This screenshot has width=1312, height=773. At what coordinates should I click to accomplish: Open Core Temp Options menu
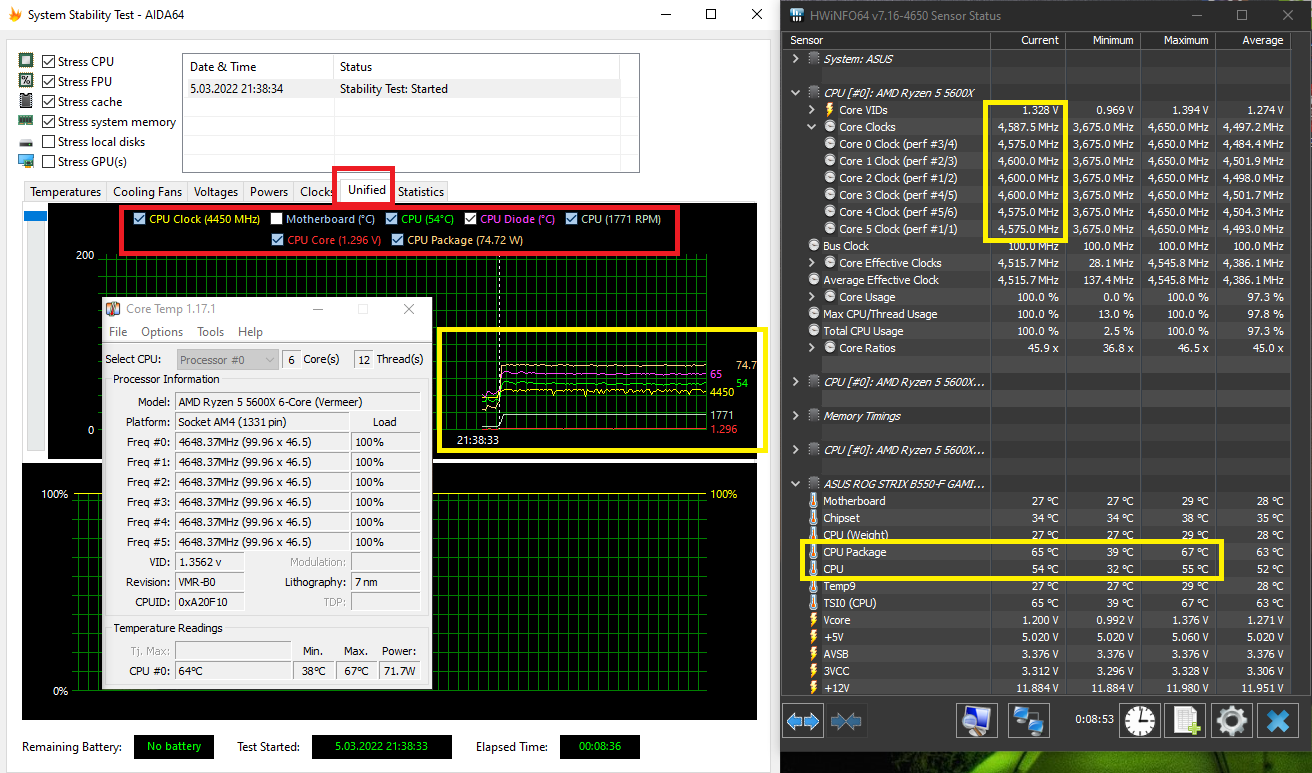[162, 332]
